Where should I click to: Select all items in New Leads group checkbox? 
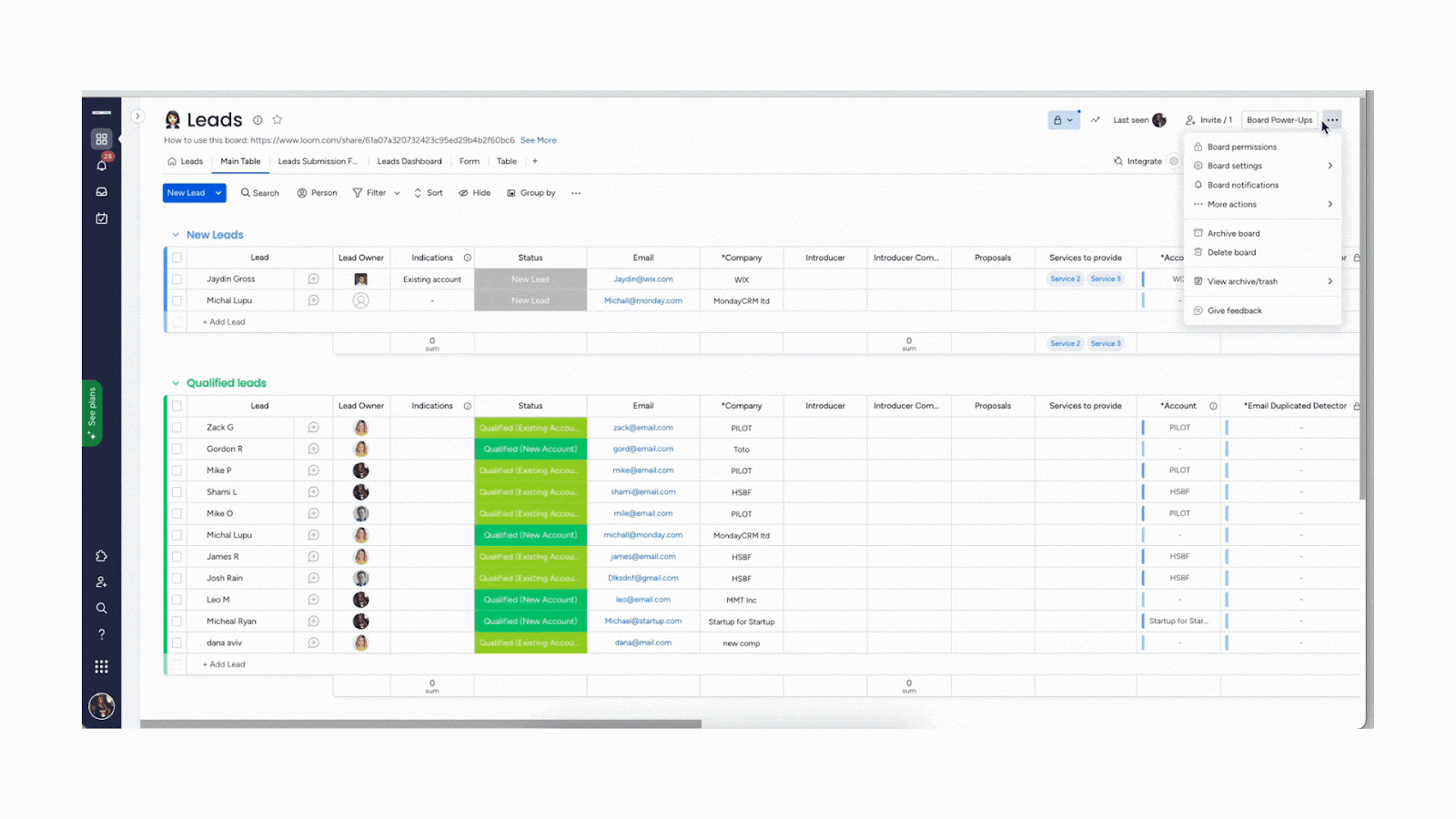[x=177, y=258]
